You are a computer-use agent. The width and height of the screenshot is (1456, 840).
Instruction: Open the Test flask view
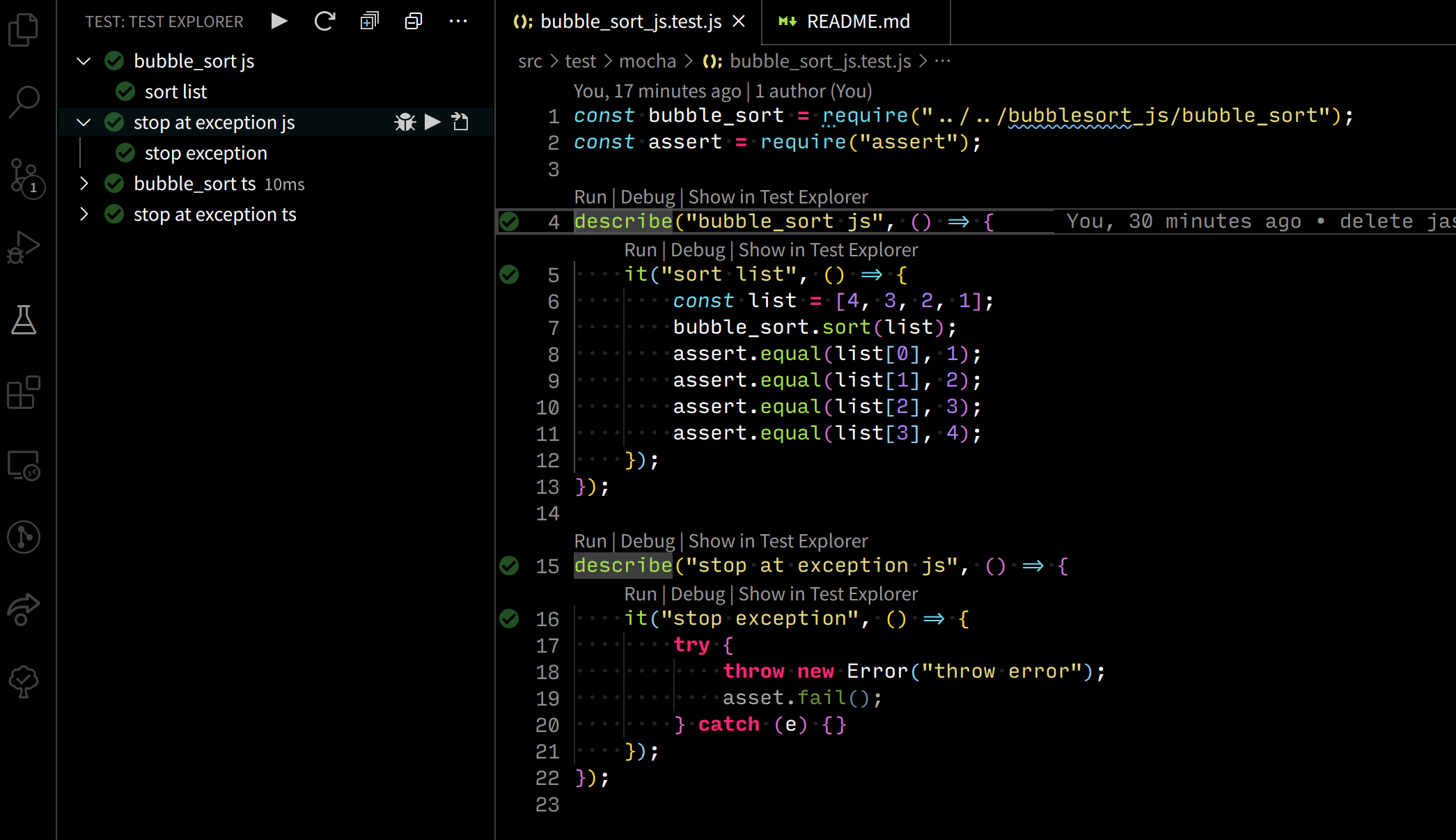tap(24, 320)
